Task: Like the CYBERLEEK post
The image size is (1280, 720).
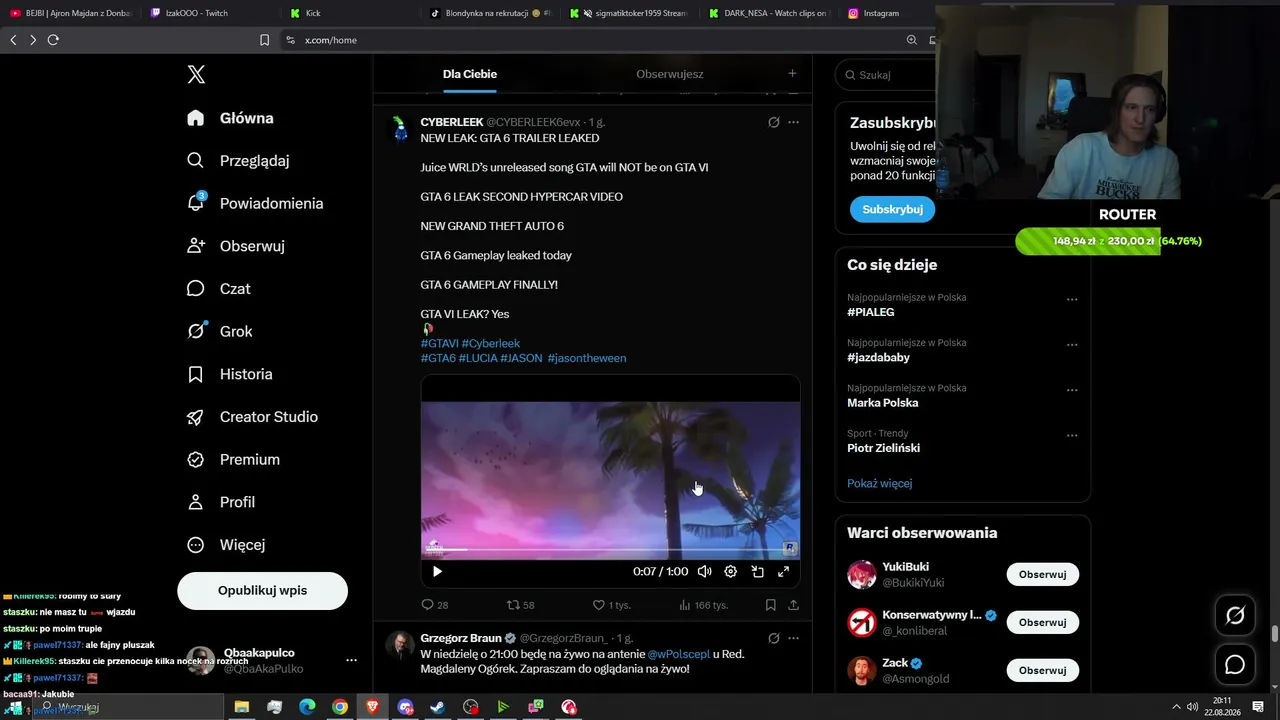Action: (x=611, y=605)
